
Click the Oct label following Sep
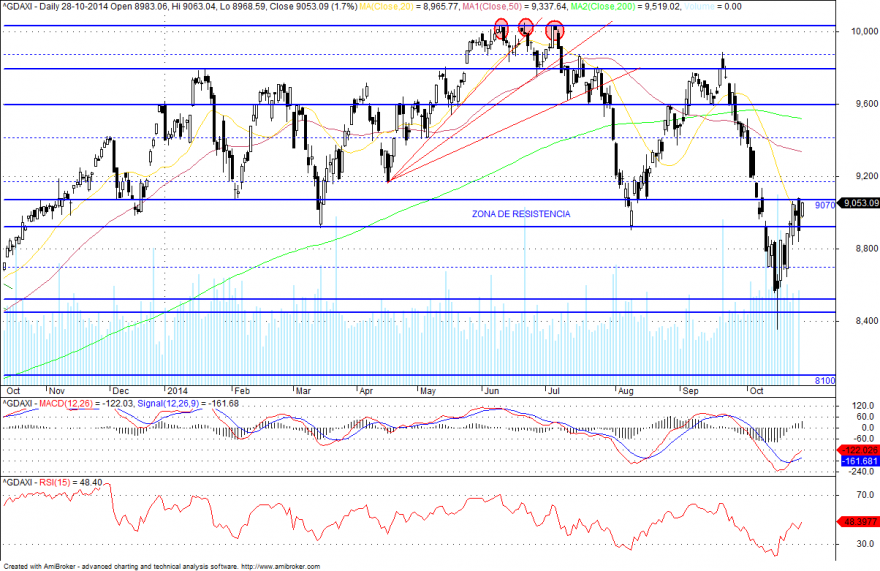757,391
